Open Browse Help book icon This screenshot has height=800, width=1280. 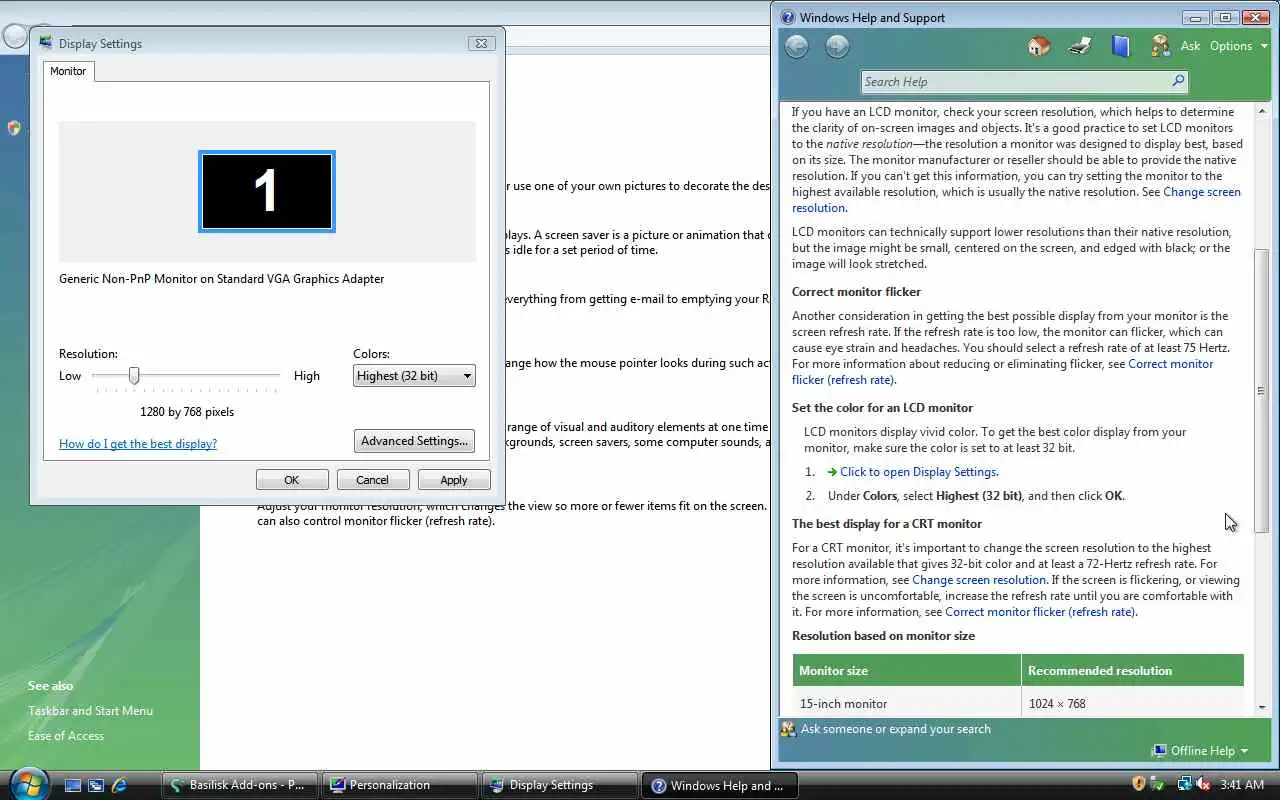(x=1120, y=46)
